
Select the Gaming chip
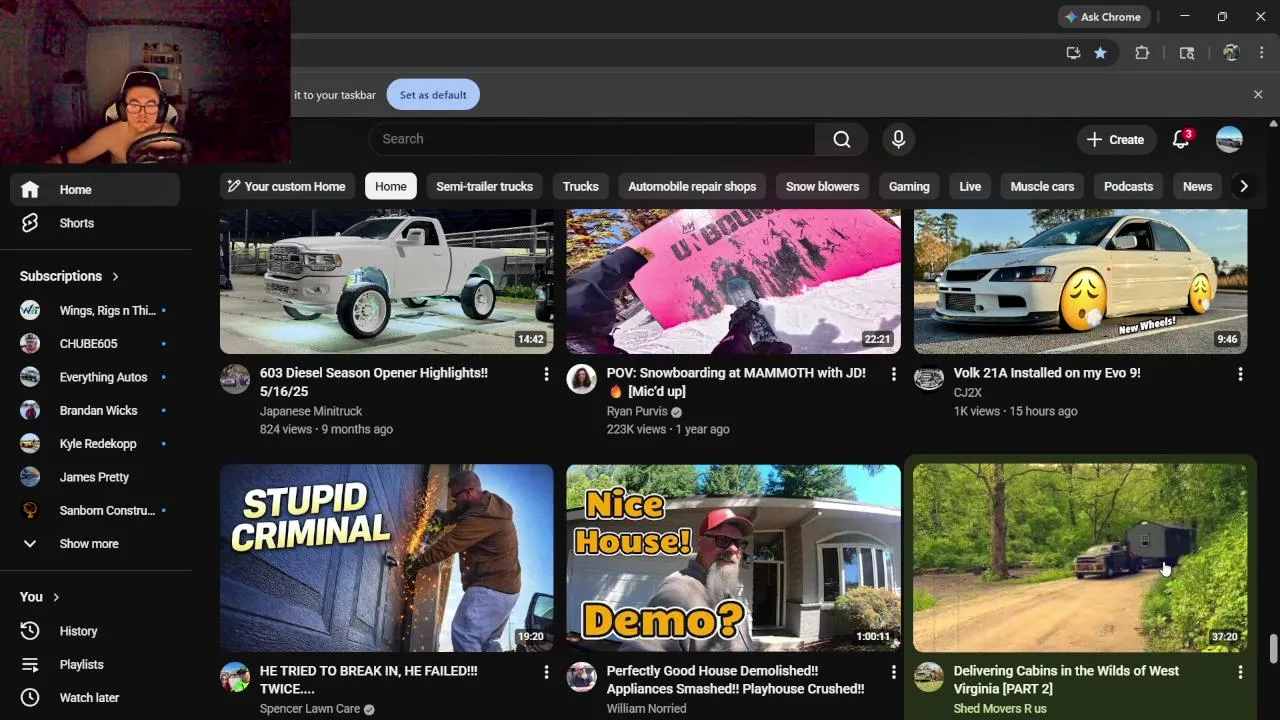909,186
